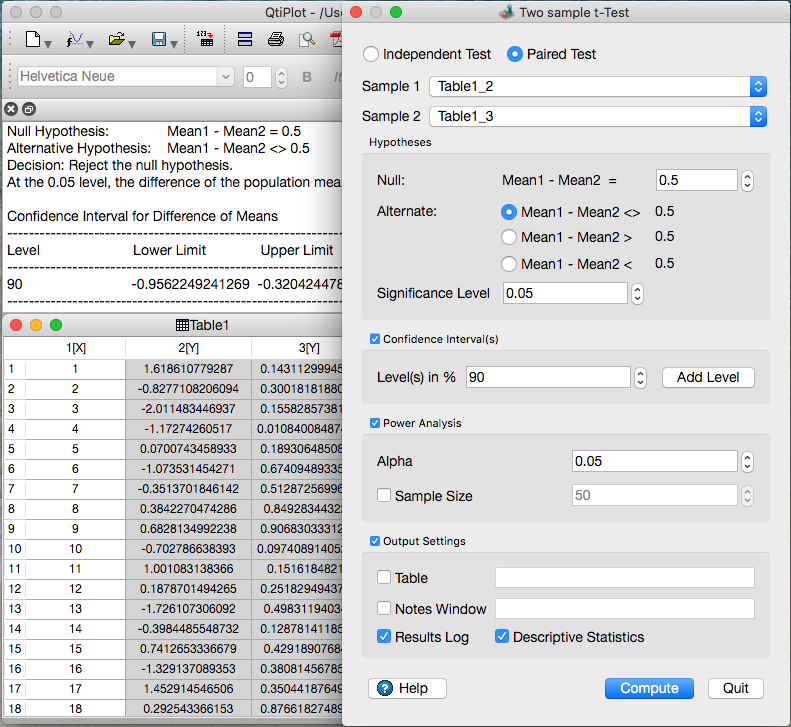This screenshot has width=791, height=727.
Task: Enable the Sample Size checkbox
Action: [x=384, y=495]
